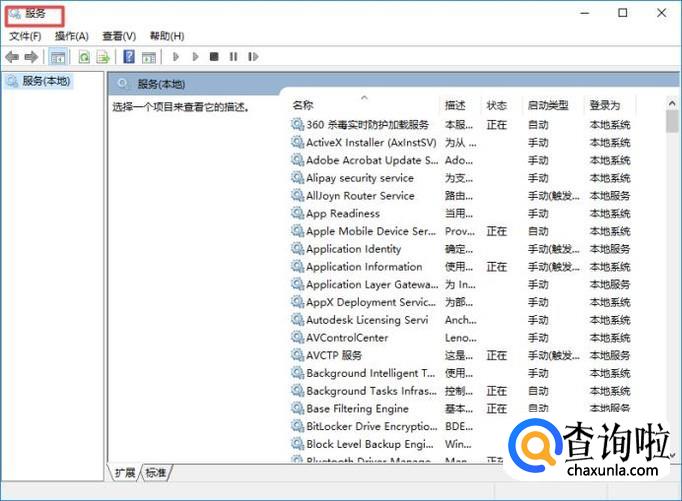Viewport: 682px width, 501px height.
Task: Sort by the 登录为 column header
Action: point(605,105)
